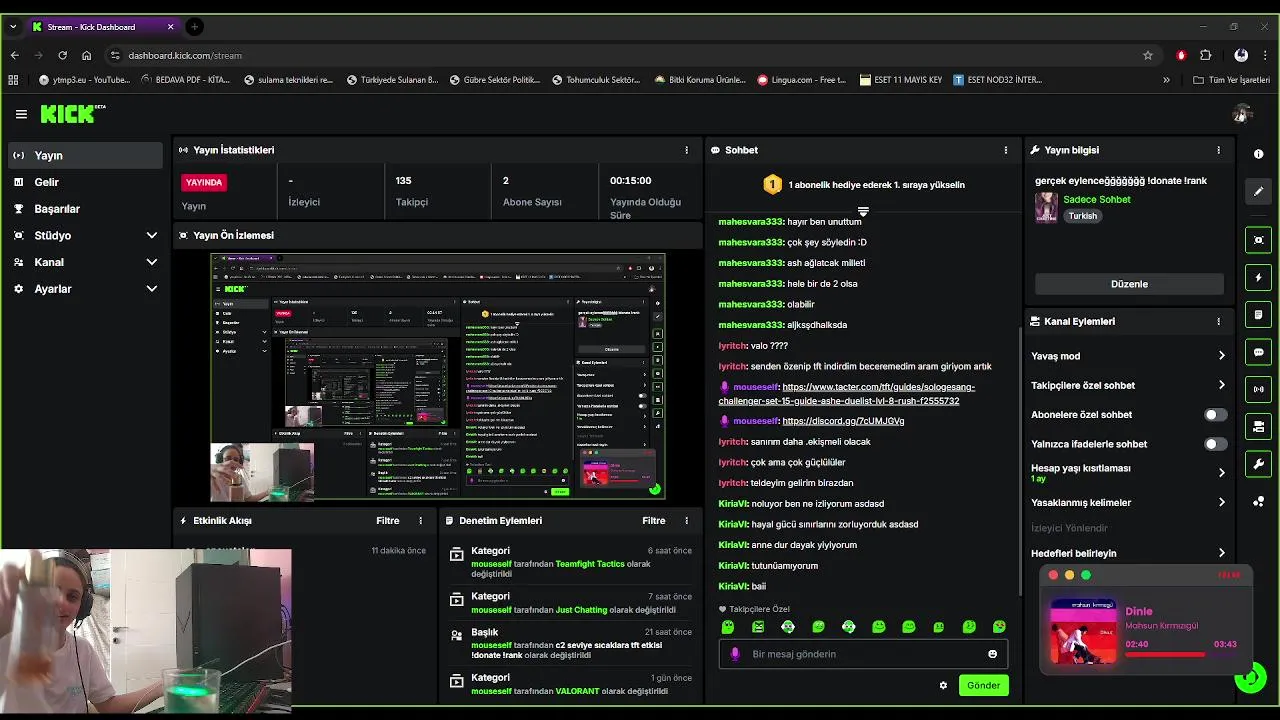
Task: Click the stream preview widget icon in the right sidebar
Action: click(1259, 240)
